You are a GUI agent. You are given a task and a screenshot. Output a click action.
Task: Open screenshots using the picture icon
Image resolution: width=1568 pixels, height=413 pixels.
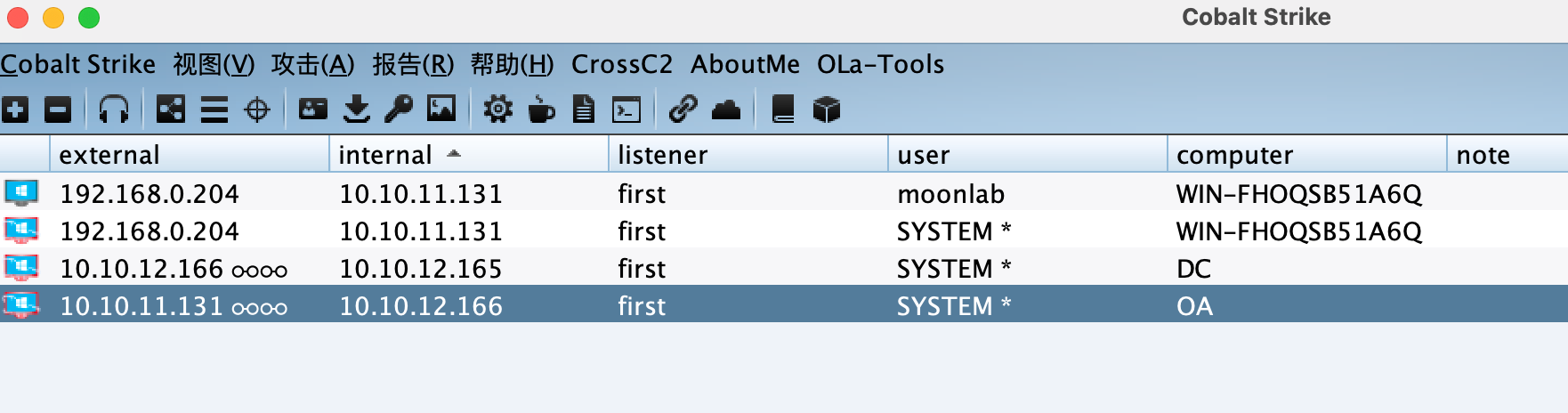pyautogui.click(x=441, y=109)
